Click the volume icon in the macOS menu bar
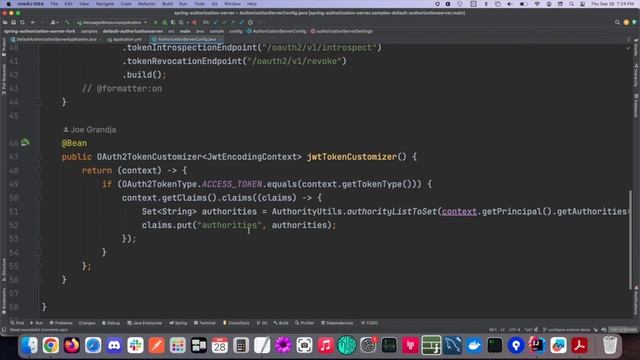The height and width of the screenshot is (360, 640). (x=510, y=4)
